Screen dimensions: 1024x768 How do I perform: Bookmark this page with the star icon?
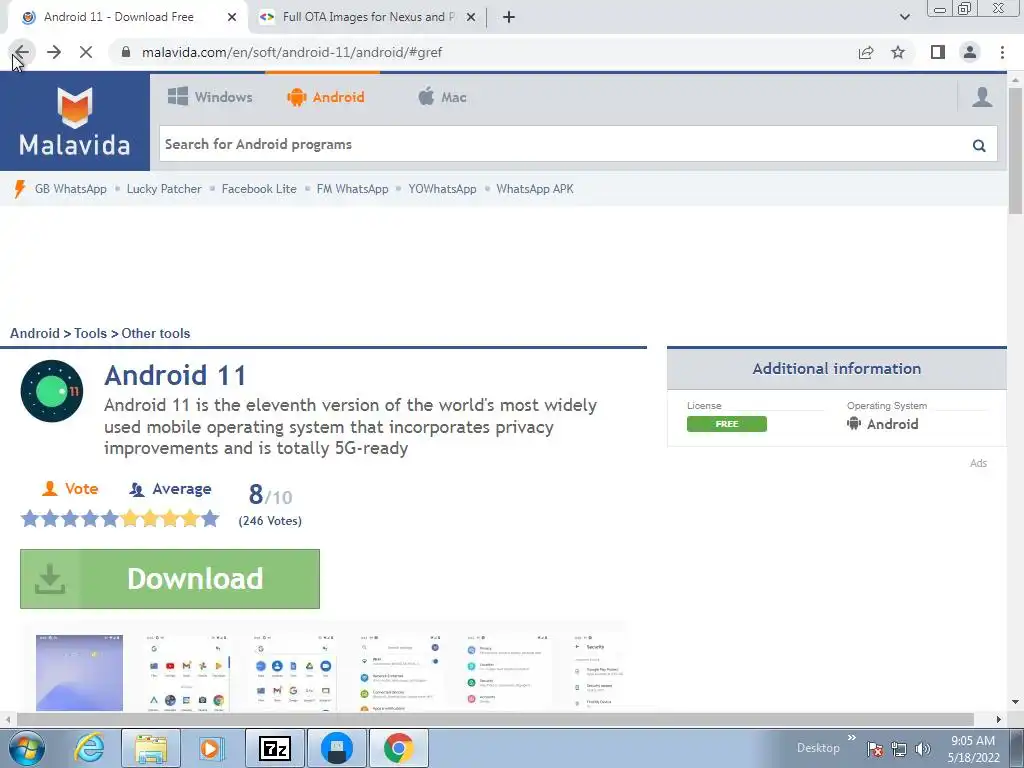[x=898, y=52]
